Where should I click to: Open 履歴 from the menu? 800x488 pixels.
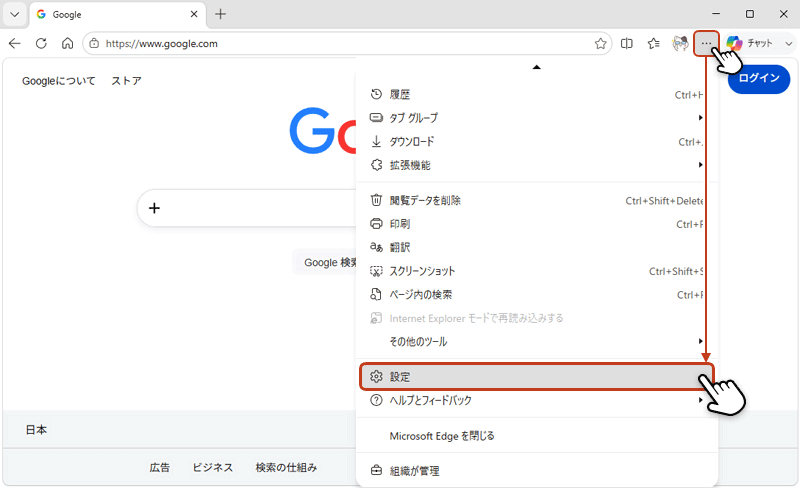[537, 94]
